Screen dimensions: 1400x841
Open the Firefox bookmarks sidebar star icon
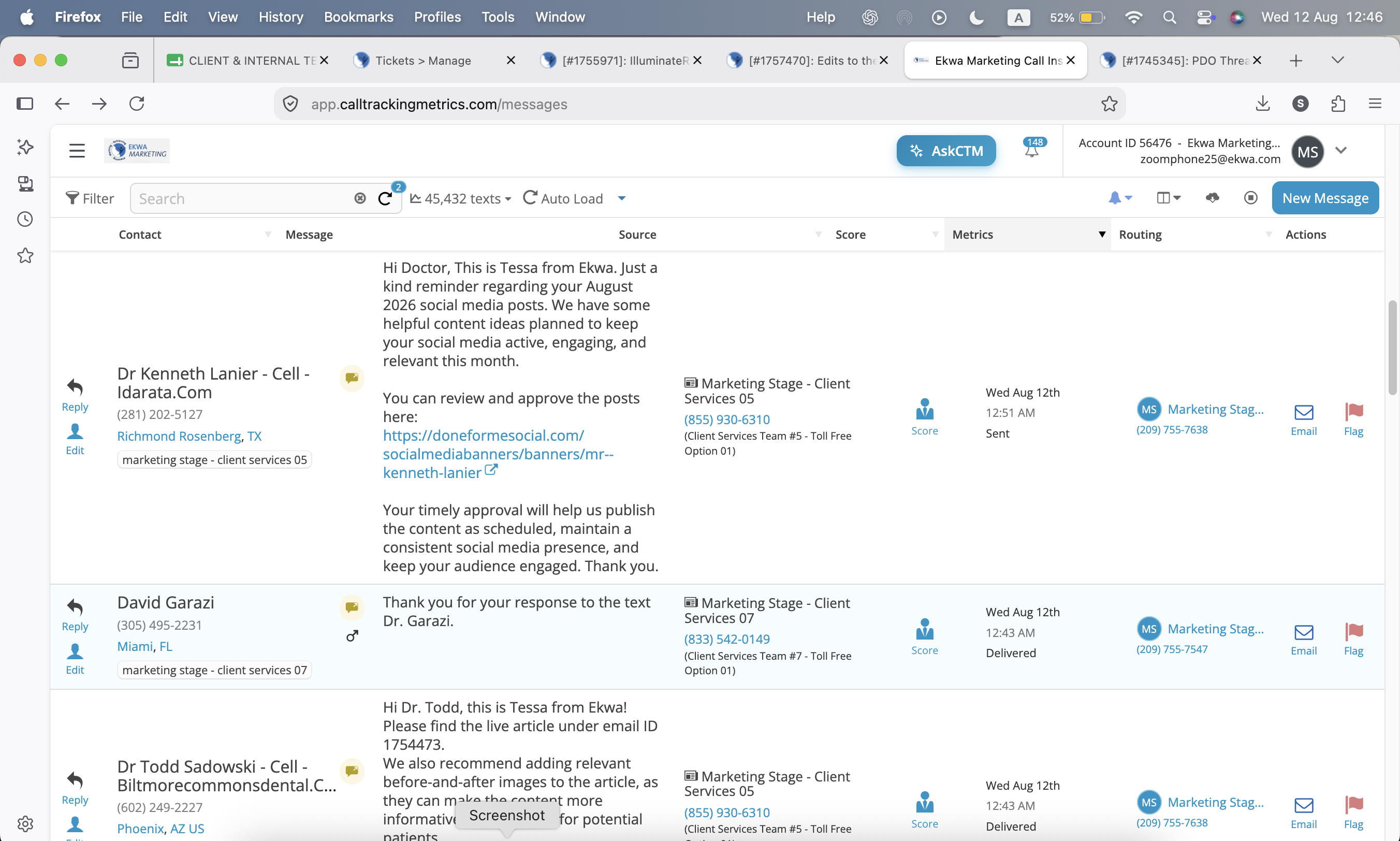[x=25, y=256]
